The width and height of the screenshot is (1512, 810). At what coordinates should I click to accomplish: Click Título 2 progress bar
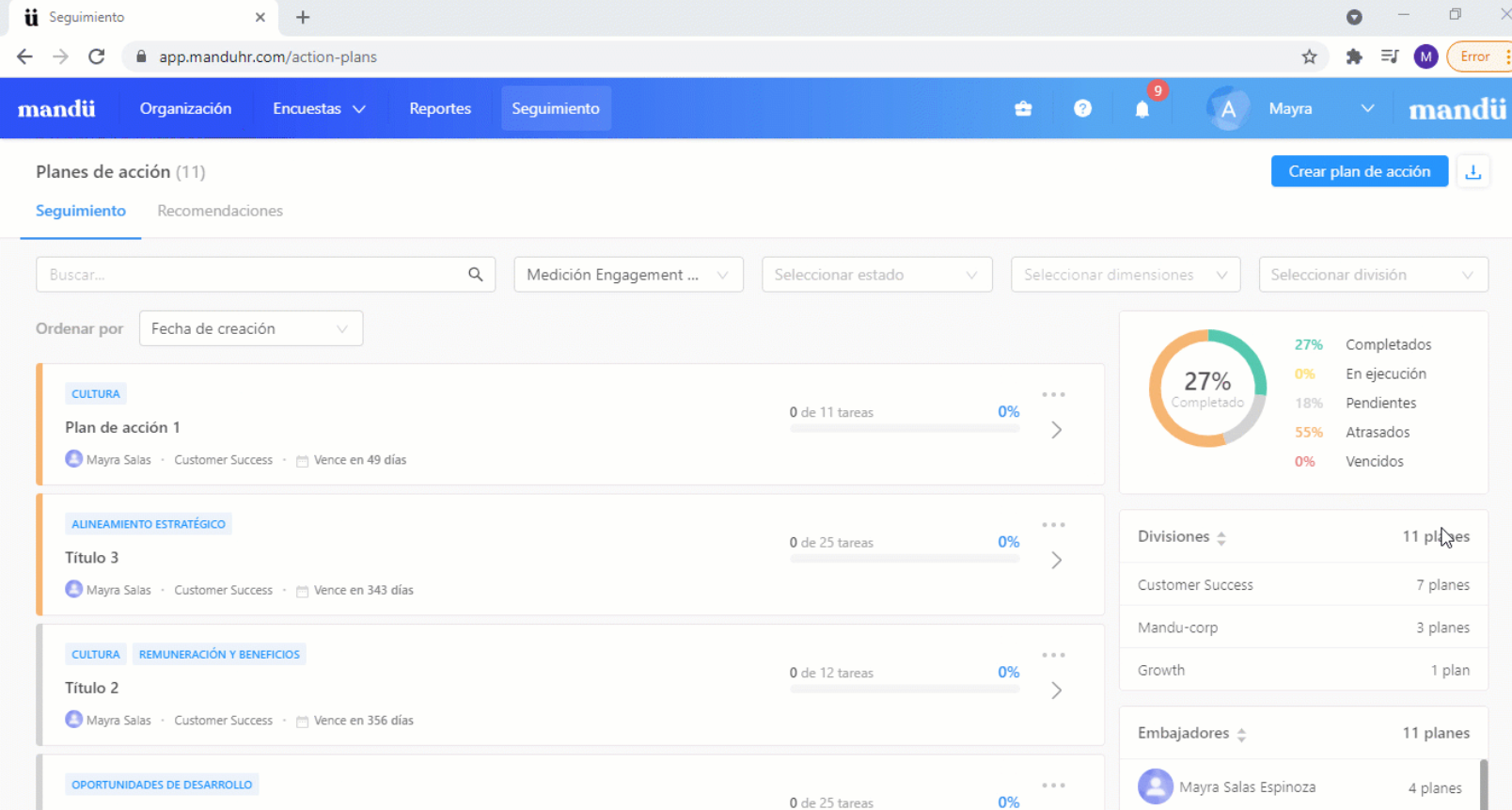(905, 689)
